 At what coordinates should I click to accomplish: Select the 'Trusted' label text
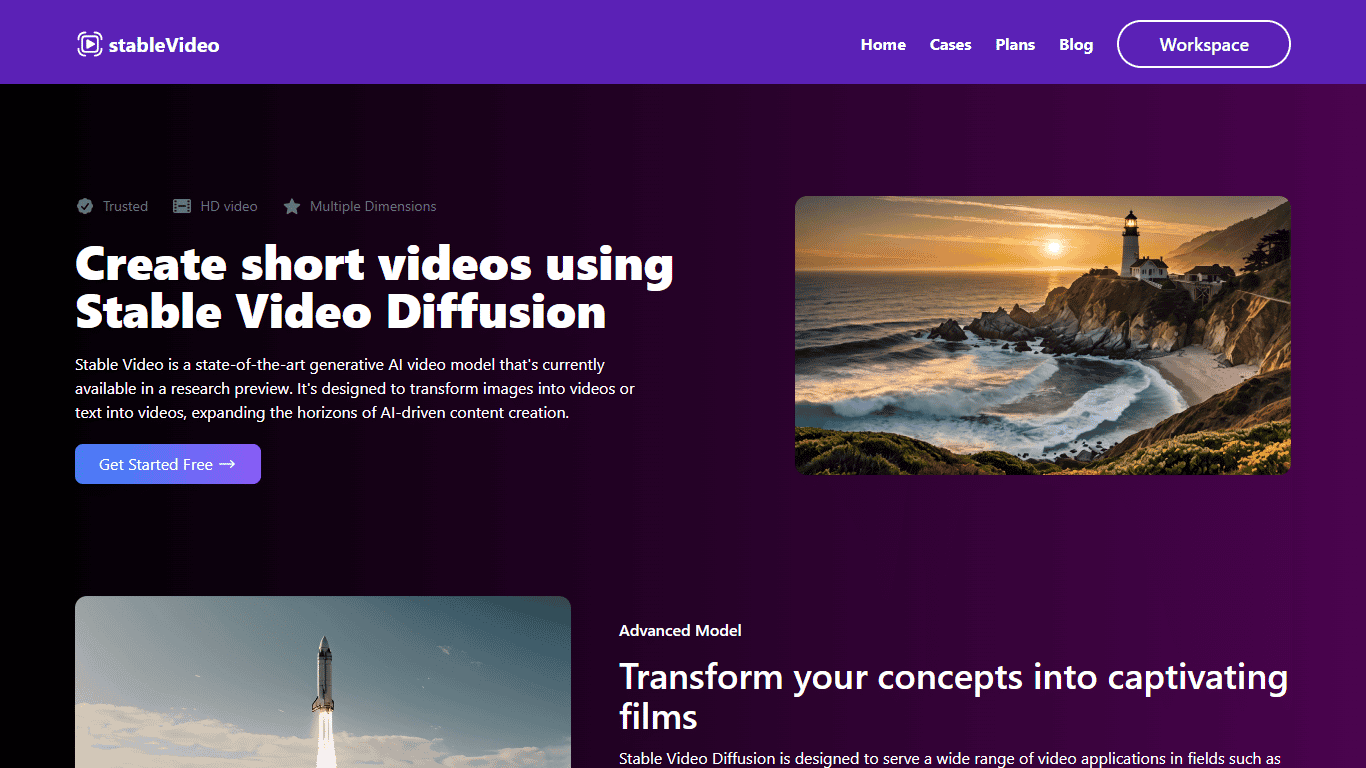pos(125,206)
